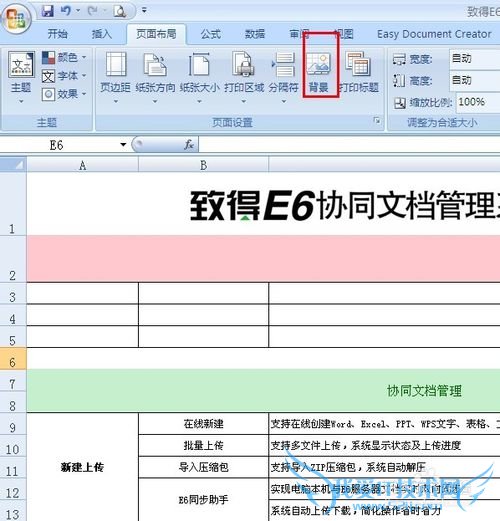Open the theme 颜色 dropdown
The image size is (500, 521).
64,57
